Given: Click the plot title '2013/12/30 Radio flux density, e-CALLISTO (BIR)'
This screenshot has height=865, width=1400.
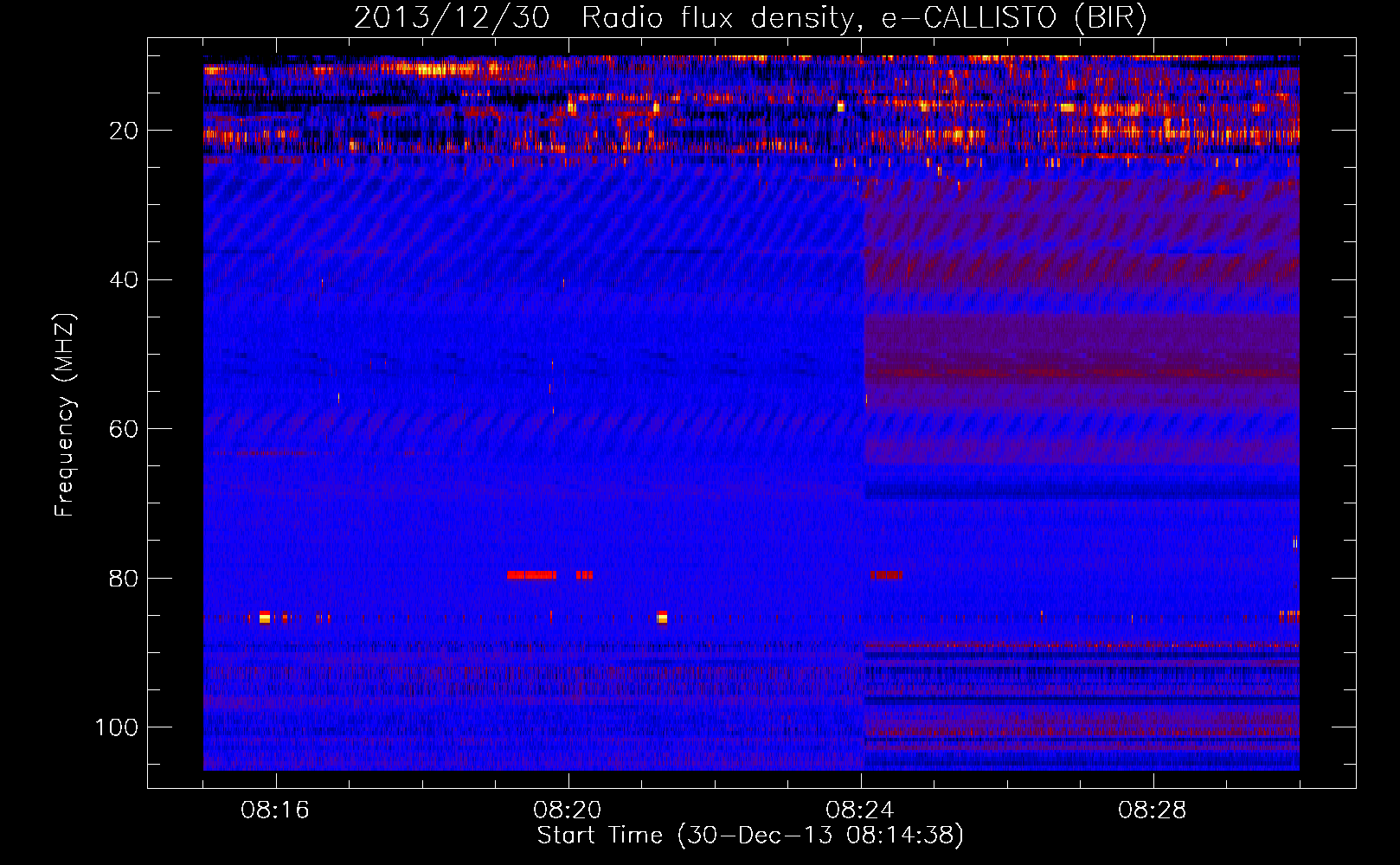Looking at the screenshot, I should tap(750, 17).
